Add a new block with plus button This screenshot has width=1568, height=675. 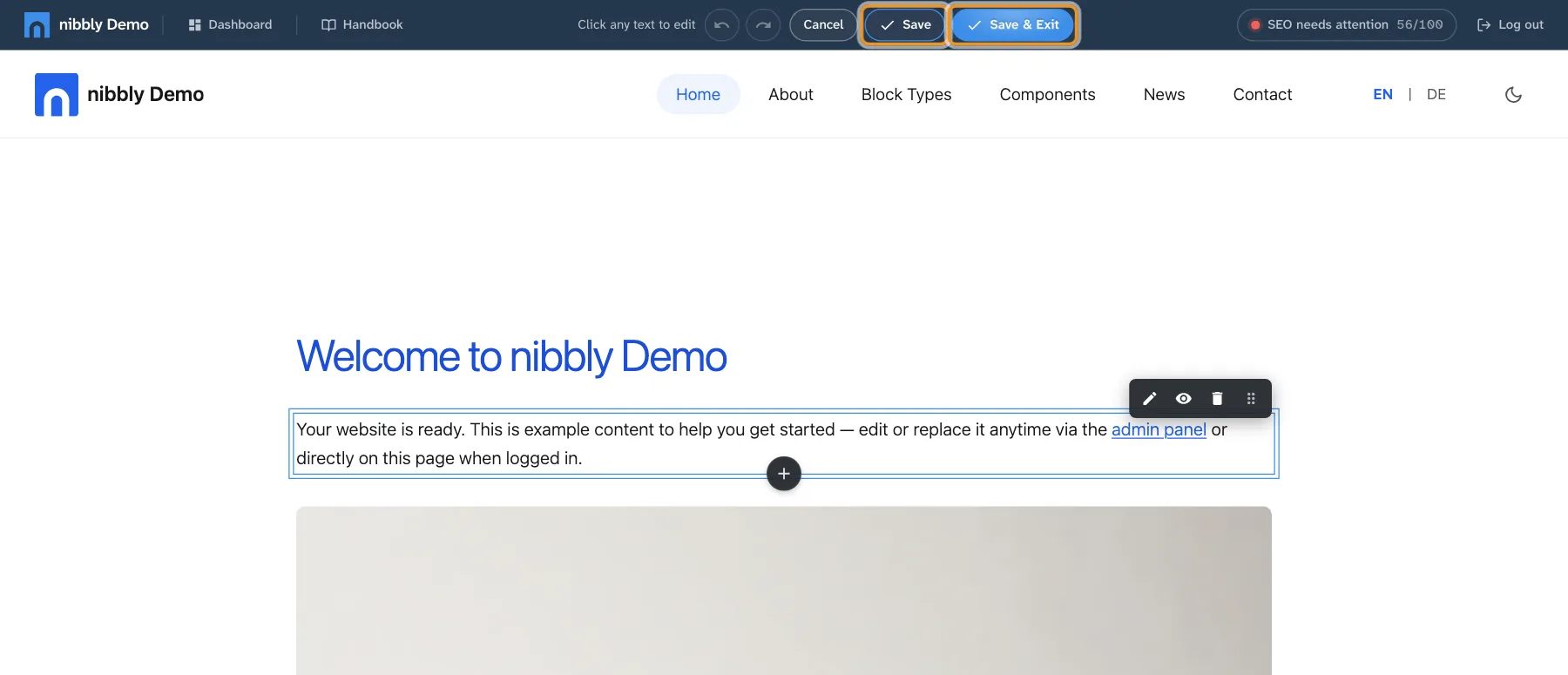click(x=784, y=474)
